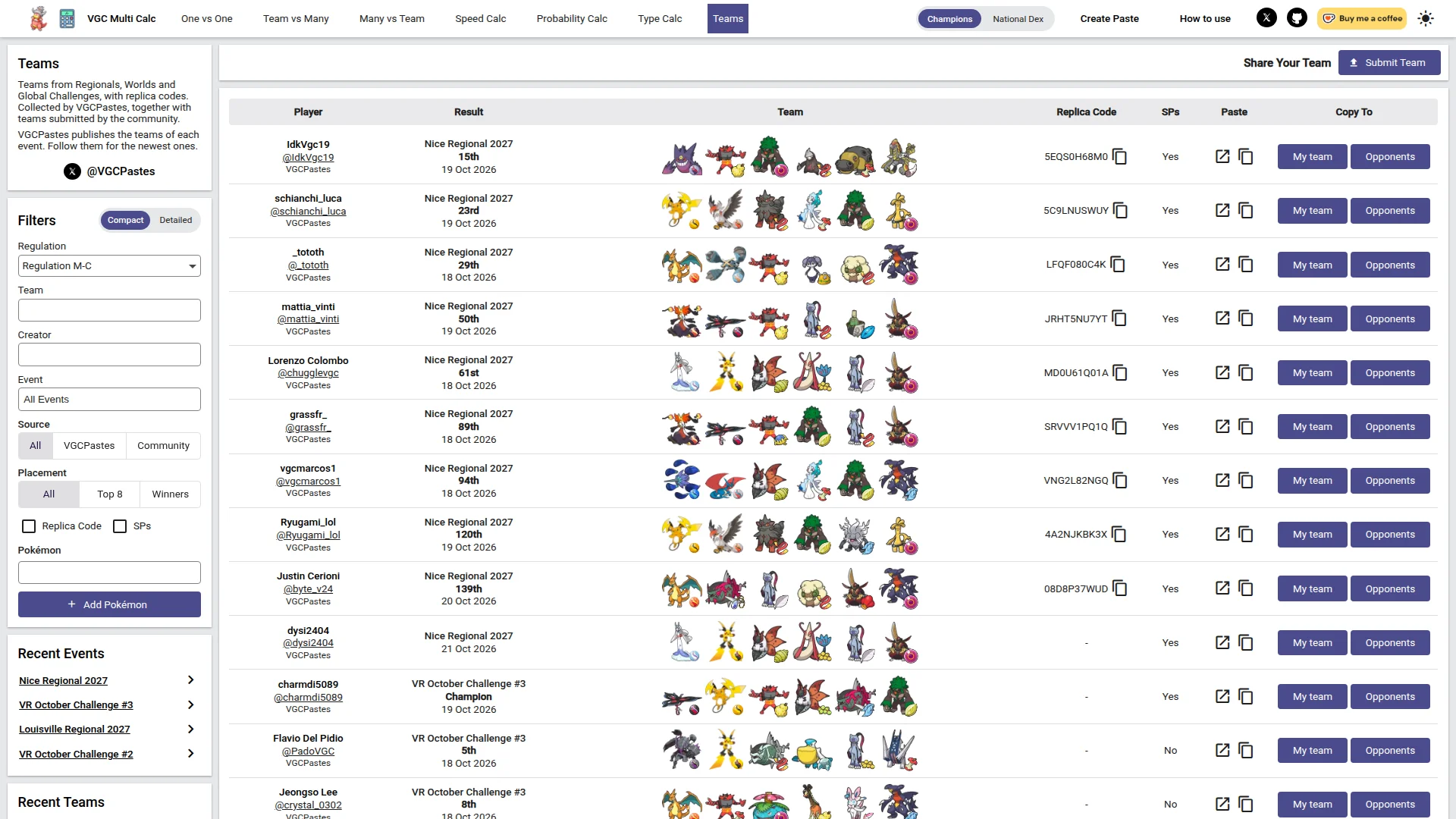Open paste link for mattia_vinti's team
The image size is (1456, 819).
(1222, 318)
